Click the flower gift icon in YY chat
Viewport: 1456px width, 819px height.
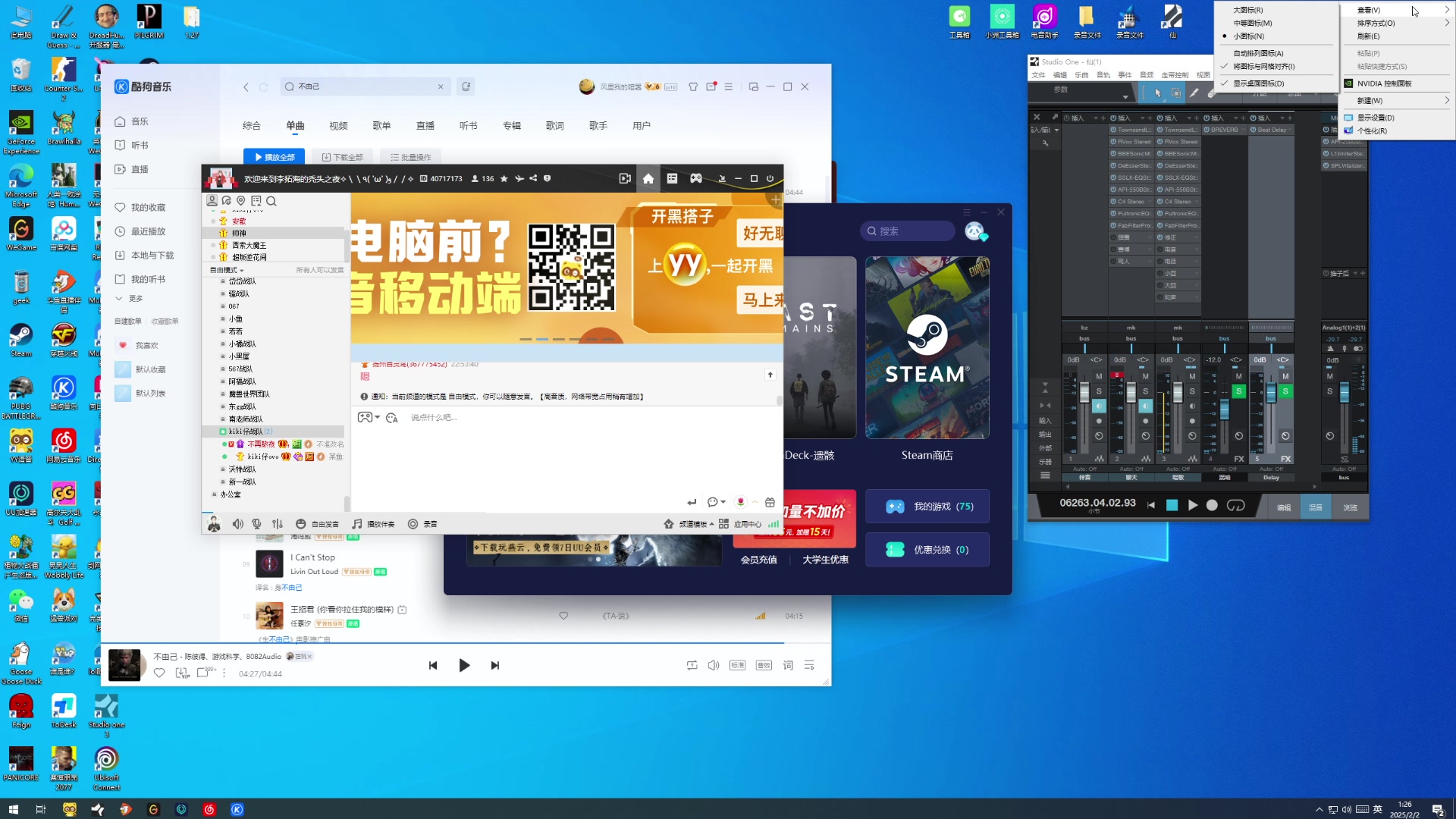coord(741,502)
